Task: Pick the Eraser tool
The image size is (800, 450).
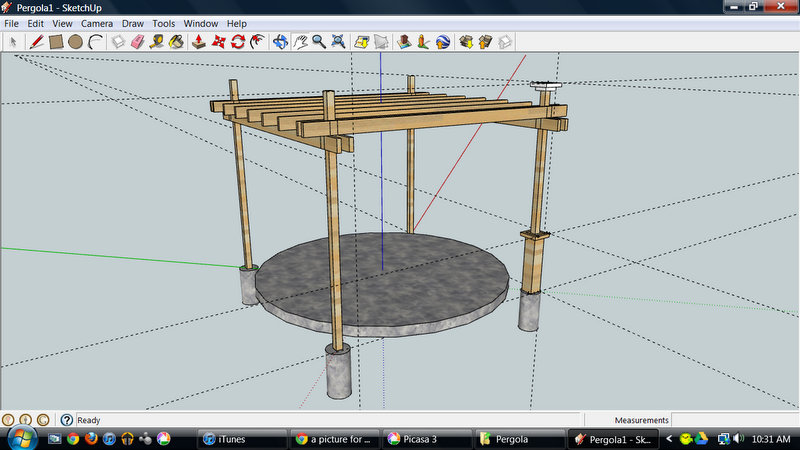Action: tap(138, 42)
